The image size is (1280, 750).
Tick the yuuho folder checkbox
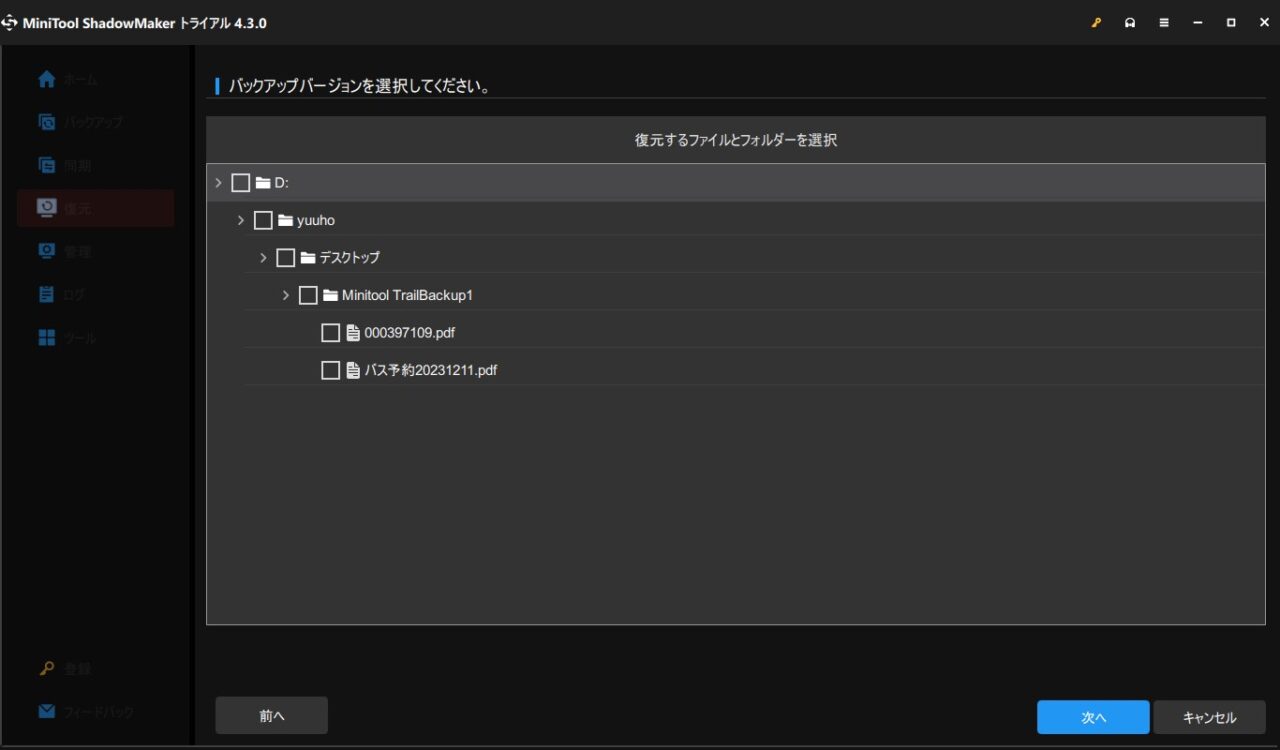tap(263, 220)
